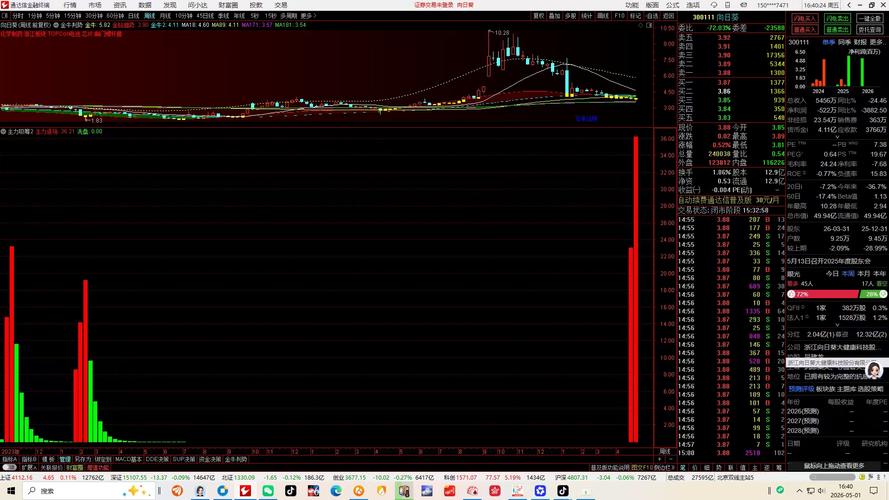Toggle the 72% / 28% buy-sell ratio bar
This screenshot has height=500, width=889.
point(837,294)
